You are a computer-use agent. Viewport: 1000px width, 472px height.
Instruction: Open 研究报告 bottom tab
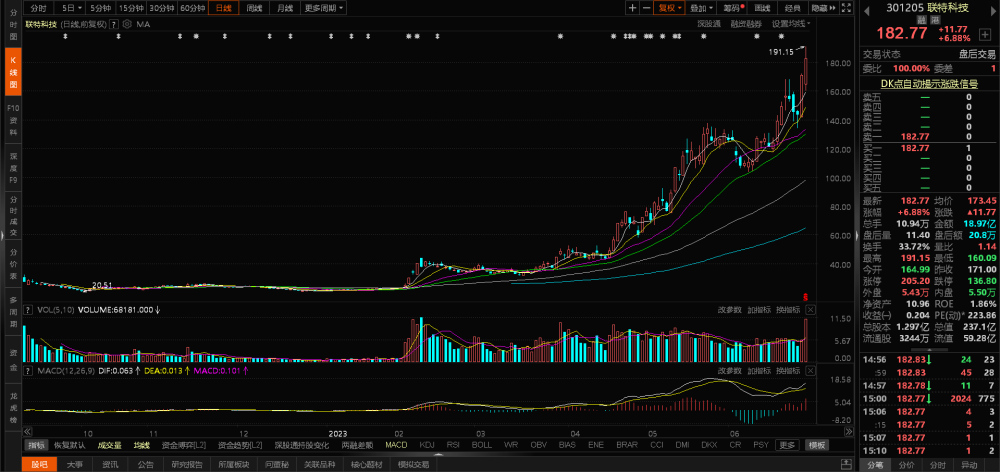pyautogui.click(x=188, y=464)
